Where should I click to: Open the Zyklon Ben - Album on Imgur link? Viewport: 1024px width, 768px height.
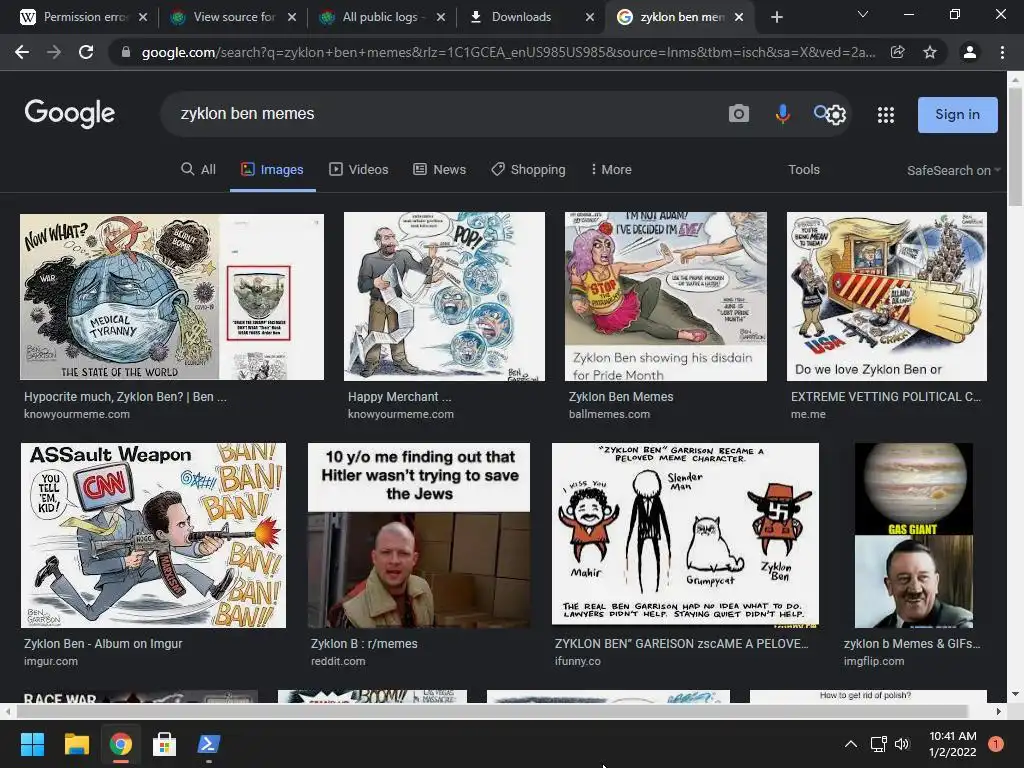coord(103,643)
